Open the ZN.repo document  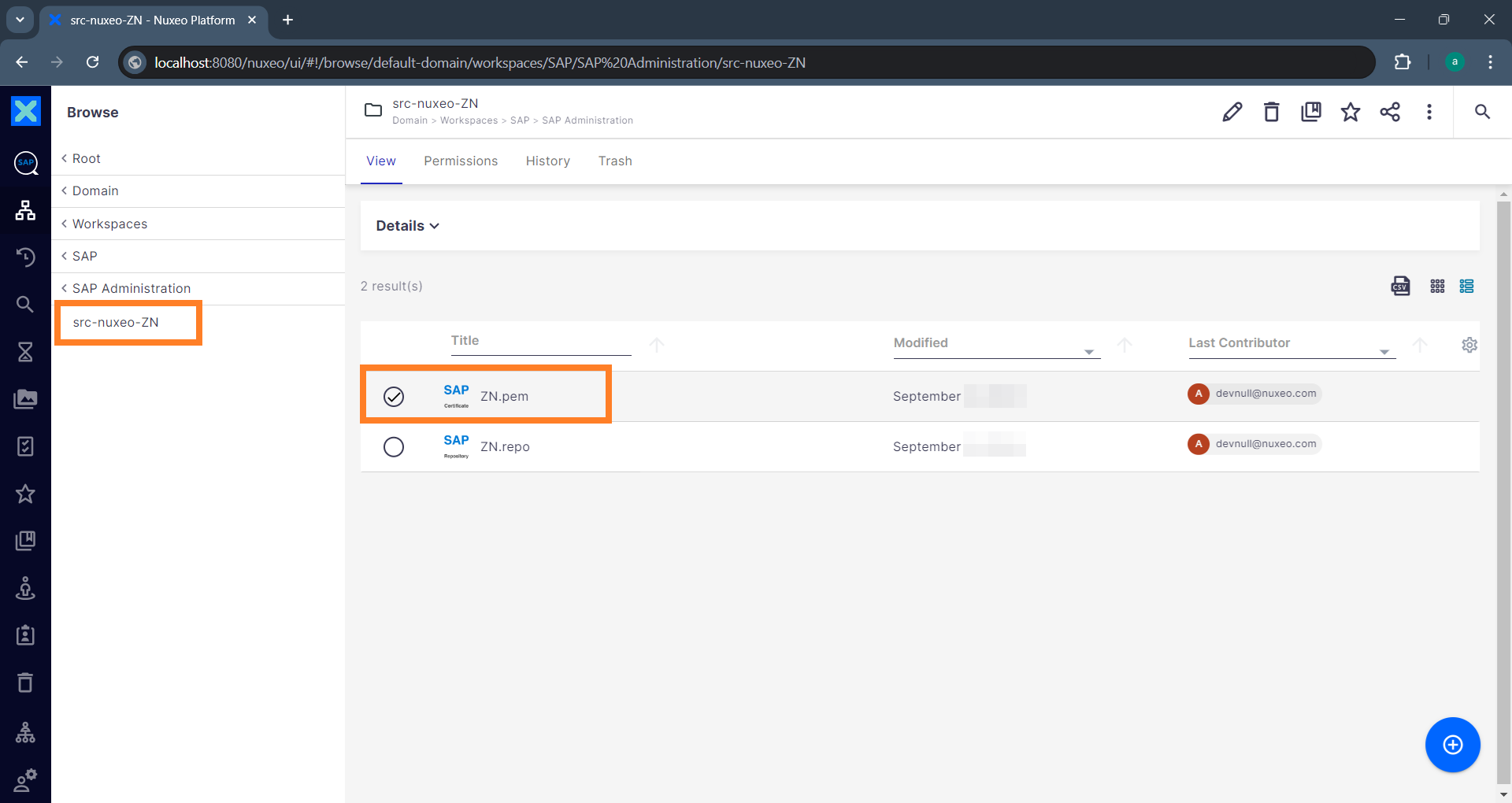click(505, 446)
